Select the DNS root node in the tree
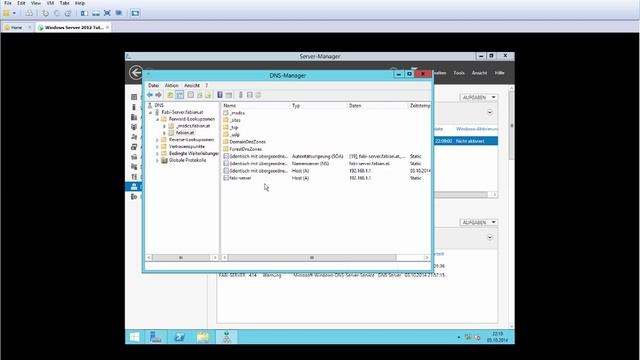This screenshot has width=640, height=360. pos(159,105)
